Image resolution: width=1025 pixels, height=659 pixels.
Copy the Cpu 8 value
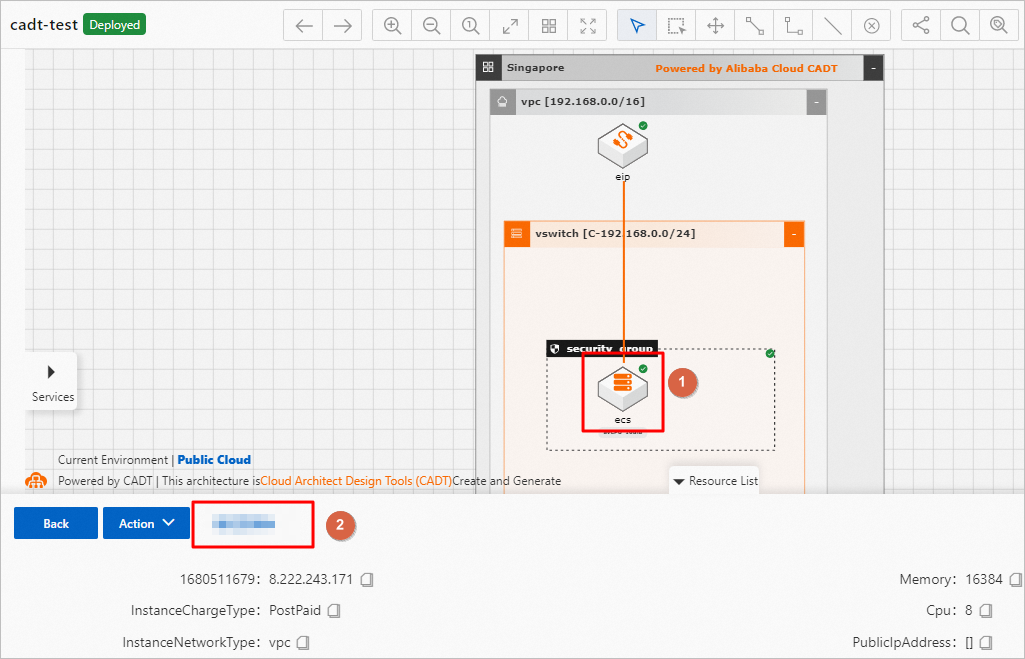click(x=986, y=611)
